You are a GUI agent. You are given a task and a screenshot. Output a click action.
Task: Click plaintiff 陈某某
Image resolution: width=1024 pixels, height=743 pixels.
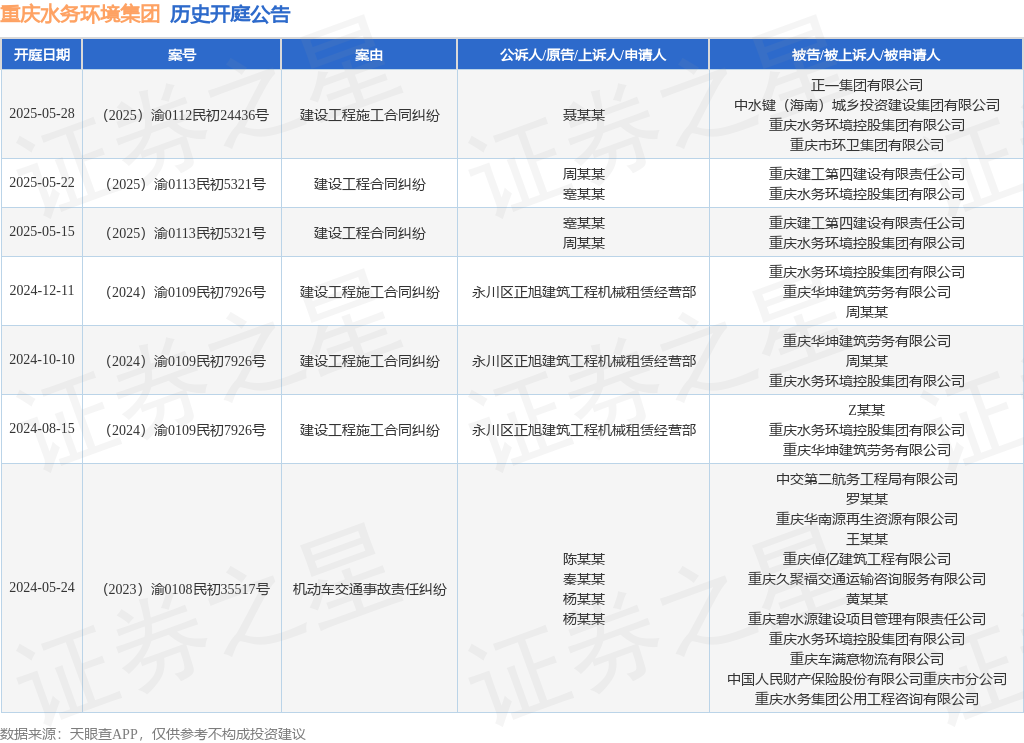(584, 559)
